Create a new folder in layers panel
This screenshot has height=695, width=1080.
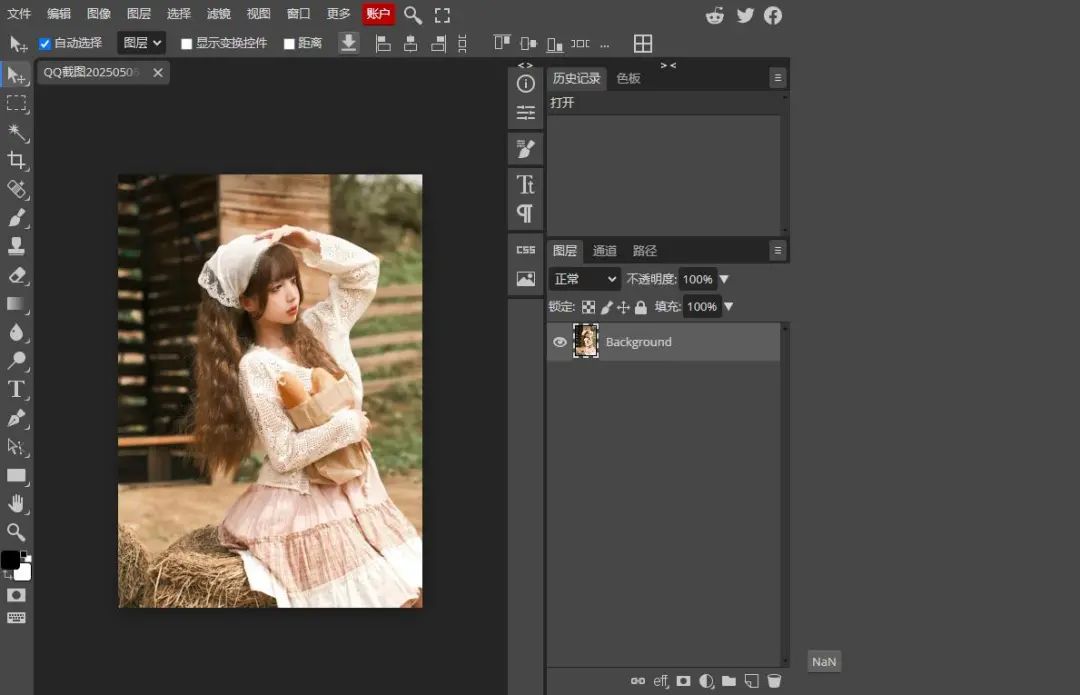pyautogui.click(x=729, y=681)
